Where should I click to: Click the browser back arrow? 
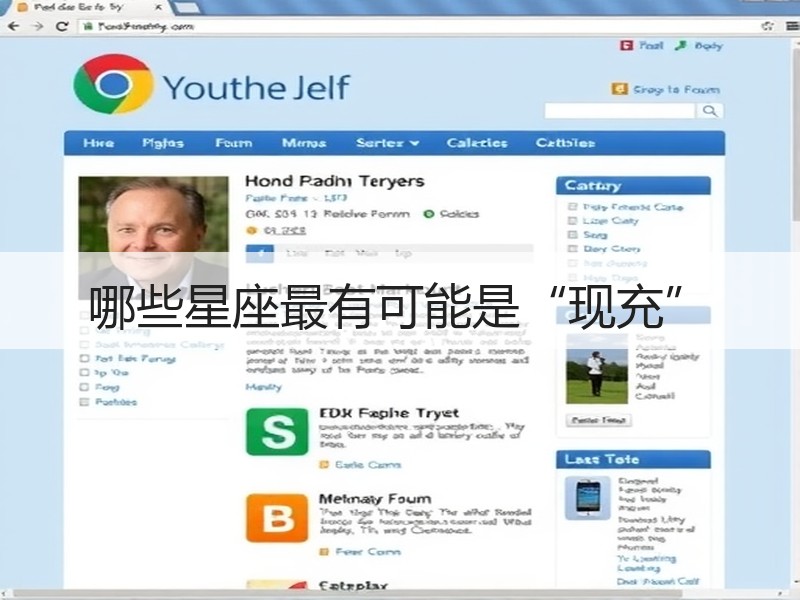click(x=14, y=26)
